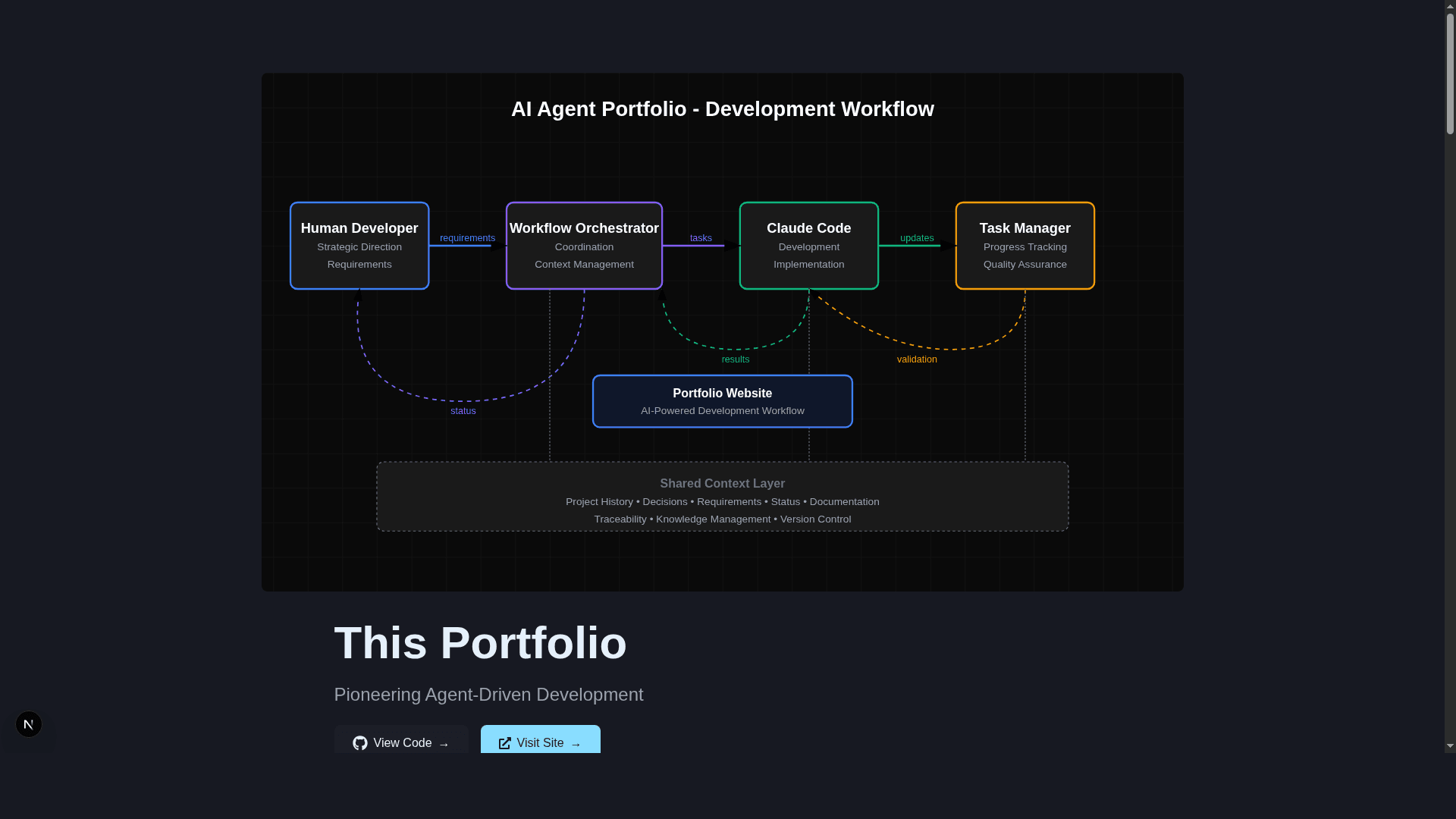Select the Human Developer node

[x=359, y=245]
